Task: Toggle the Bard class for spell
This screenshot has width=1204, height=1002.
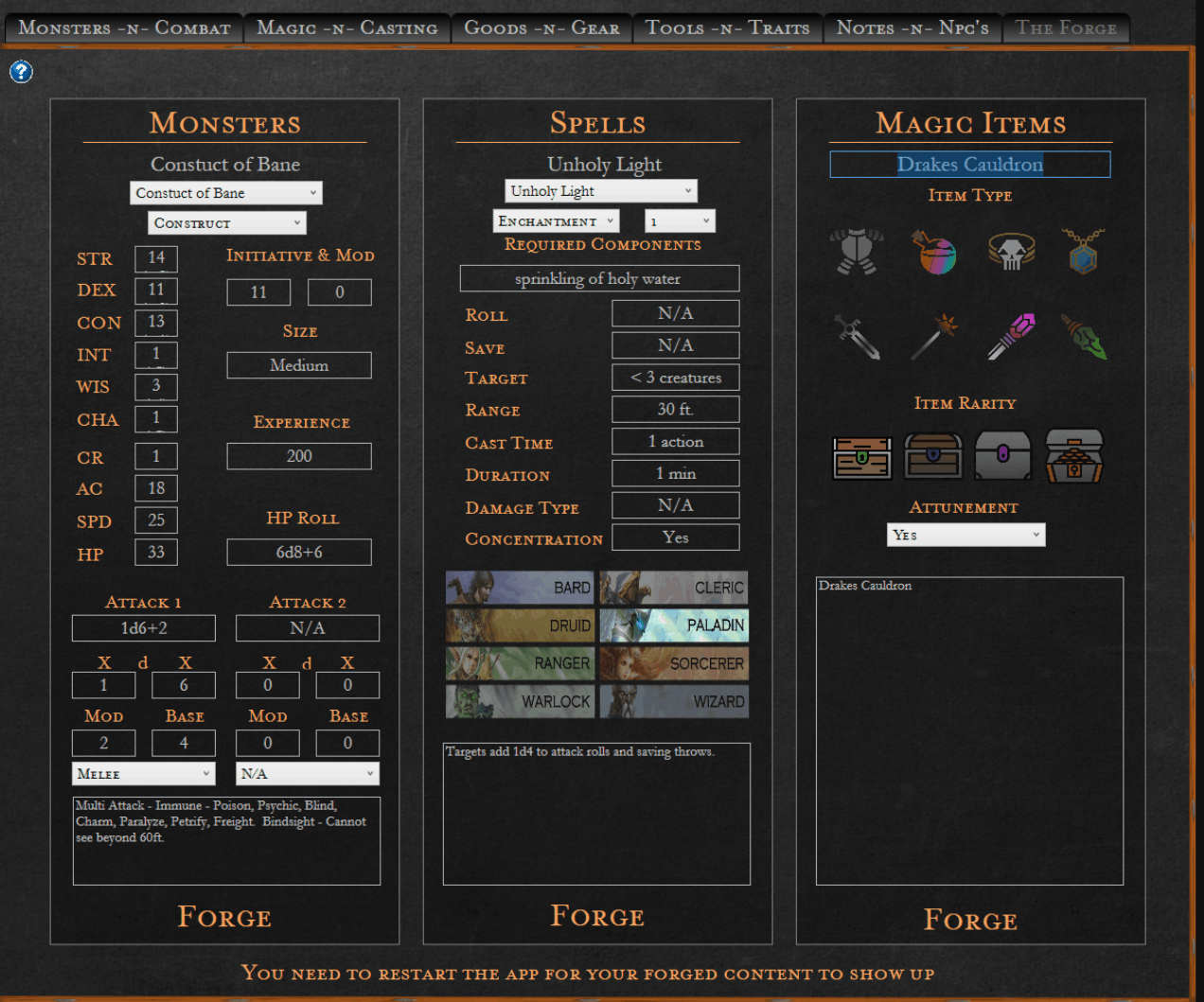Action: click(x=520, y=588)
